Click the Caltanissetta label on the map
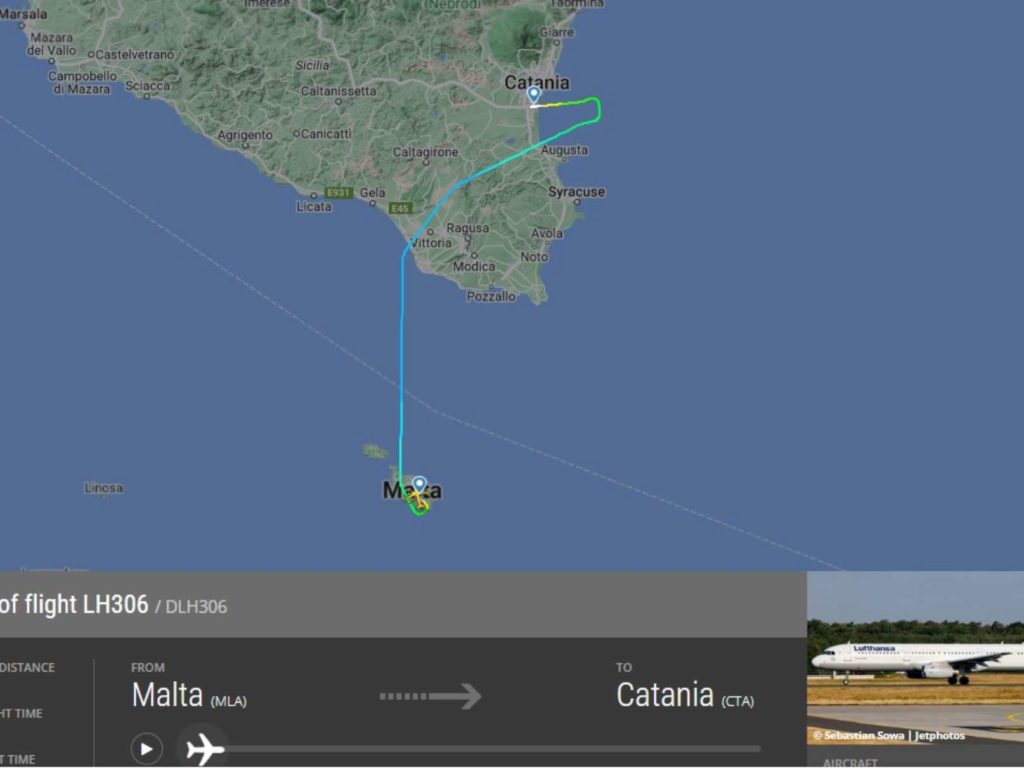This screenshot has width=1024, height=768. (x=338, y=91)
